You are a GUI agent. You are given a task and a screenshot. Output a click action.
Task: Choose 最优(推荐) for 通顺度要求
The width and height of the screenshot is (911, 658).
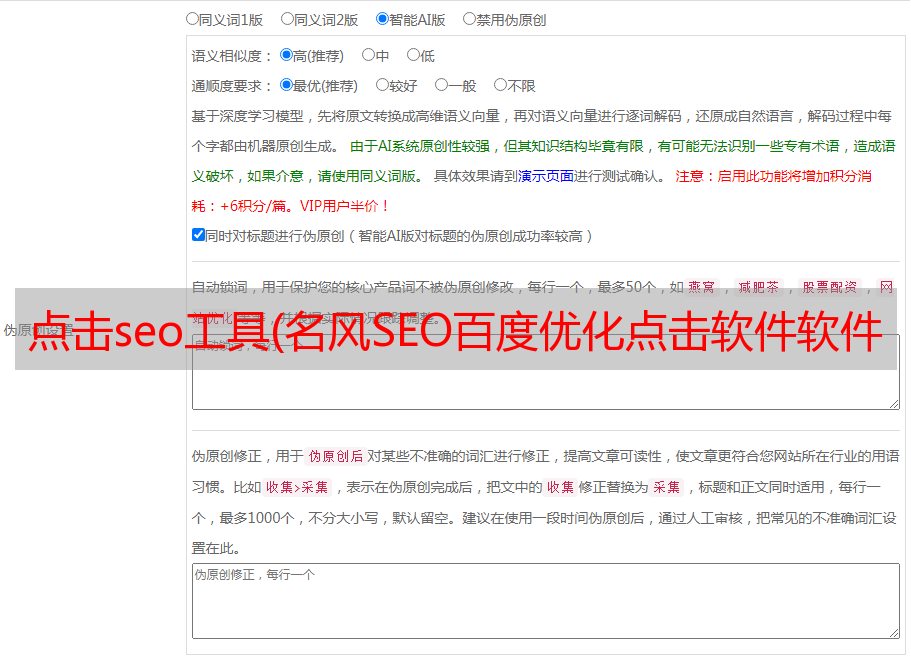click(286, 85)
